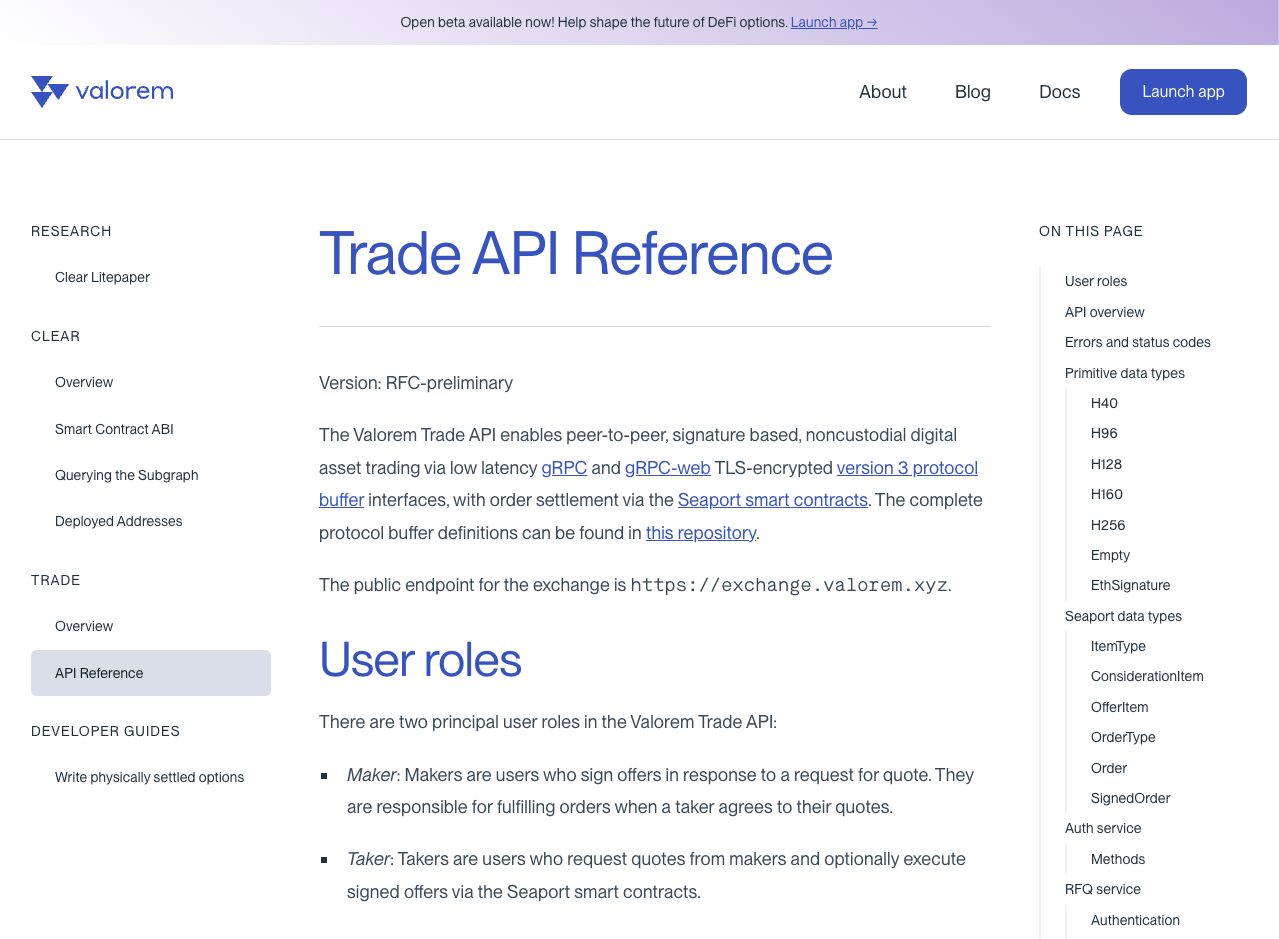
Task: Jump to ItemType in page outline
Action: point(1119,646)
